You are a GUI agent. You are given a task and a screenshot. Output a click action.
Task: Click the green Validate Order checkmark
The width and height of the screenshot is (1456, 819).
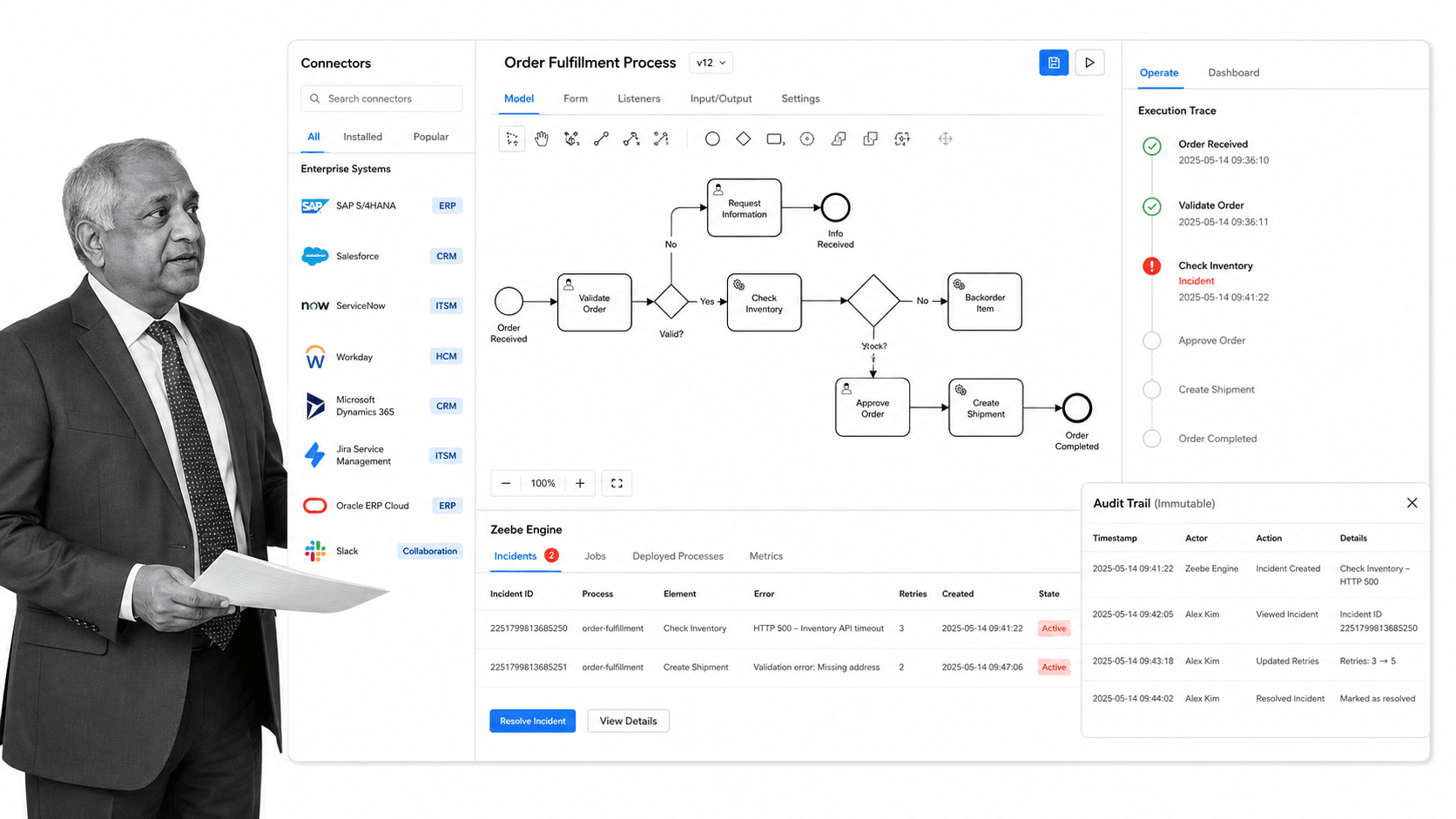(x=1151, y=206)
